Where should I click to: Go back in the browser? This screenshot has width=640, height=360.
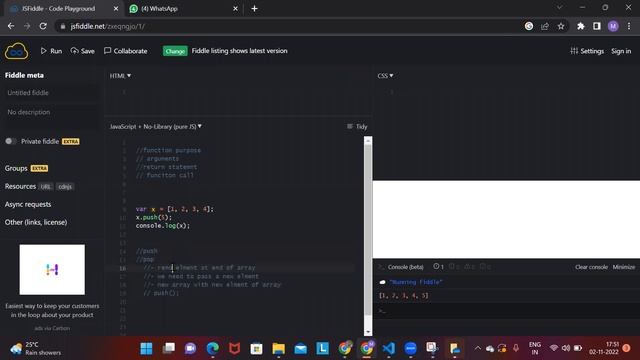(11, 26)
